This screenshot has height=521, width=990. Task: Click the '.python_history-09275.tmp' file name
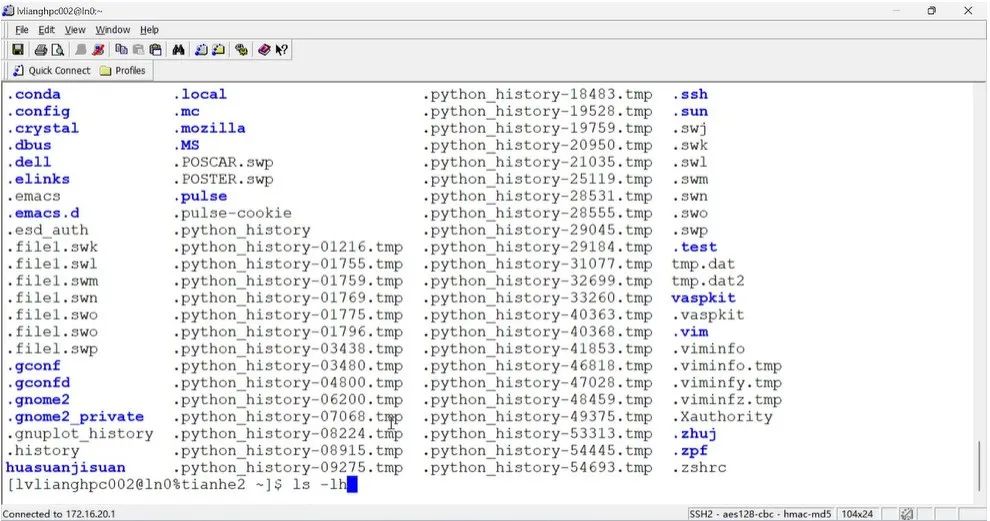288,468
